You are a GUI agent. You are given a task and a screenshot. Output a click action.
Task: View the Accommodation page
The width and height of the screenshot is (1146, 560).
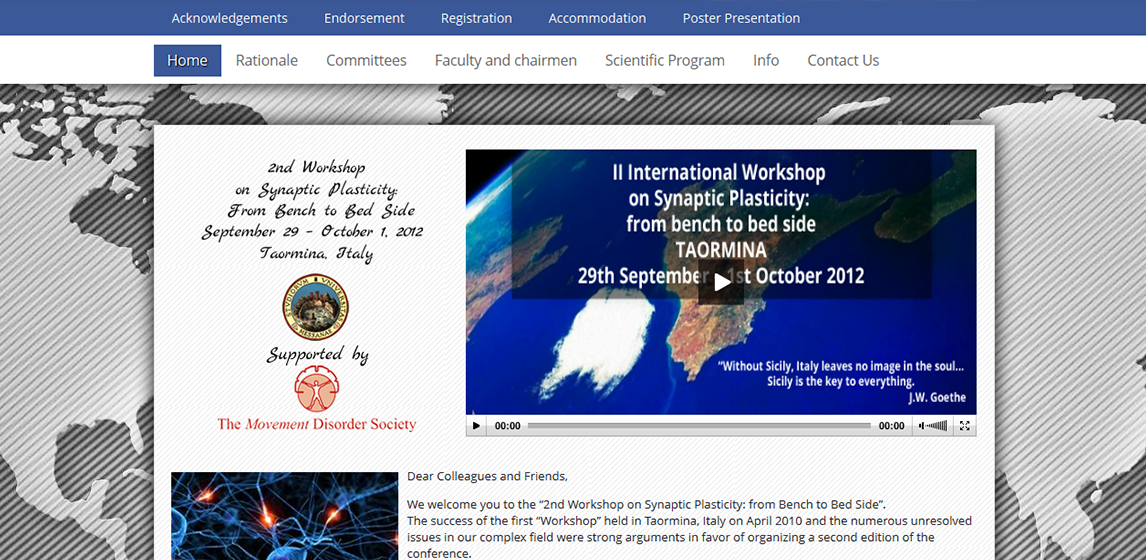[x=597, y=18]
